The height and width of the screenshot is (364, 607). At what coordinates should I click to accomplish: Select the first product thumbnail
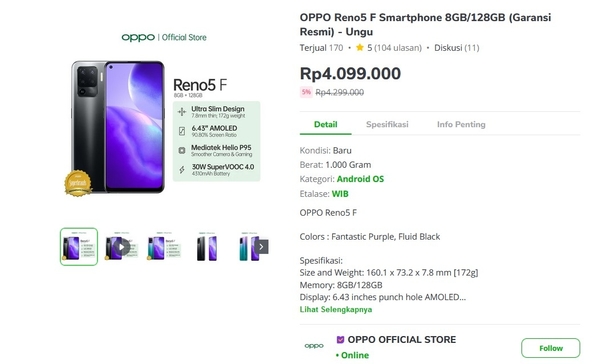79,247
